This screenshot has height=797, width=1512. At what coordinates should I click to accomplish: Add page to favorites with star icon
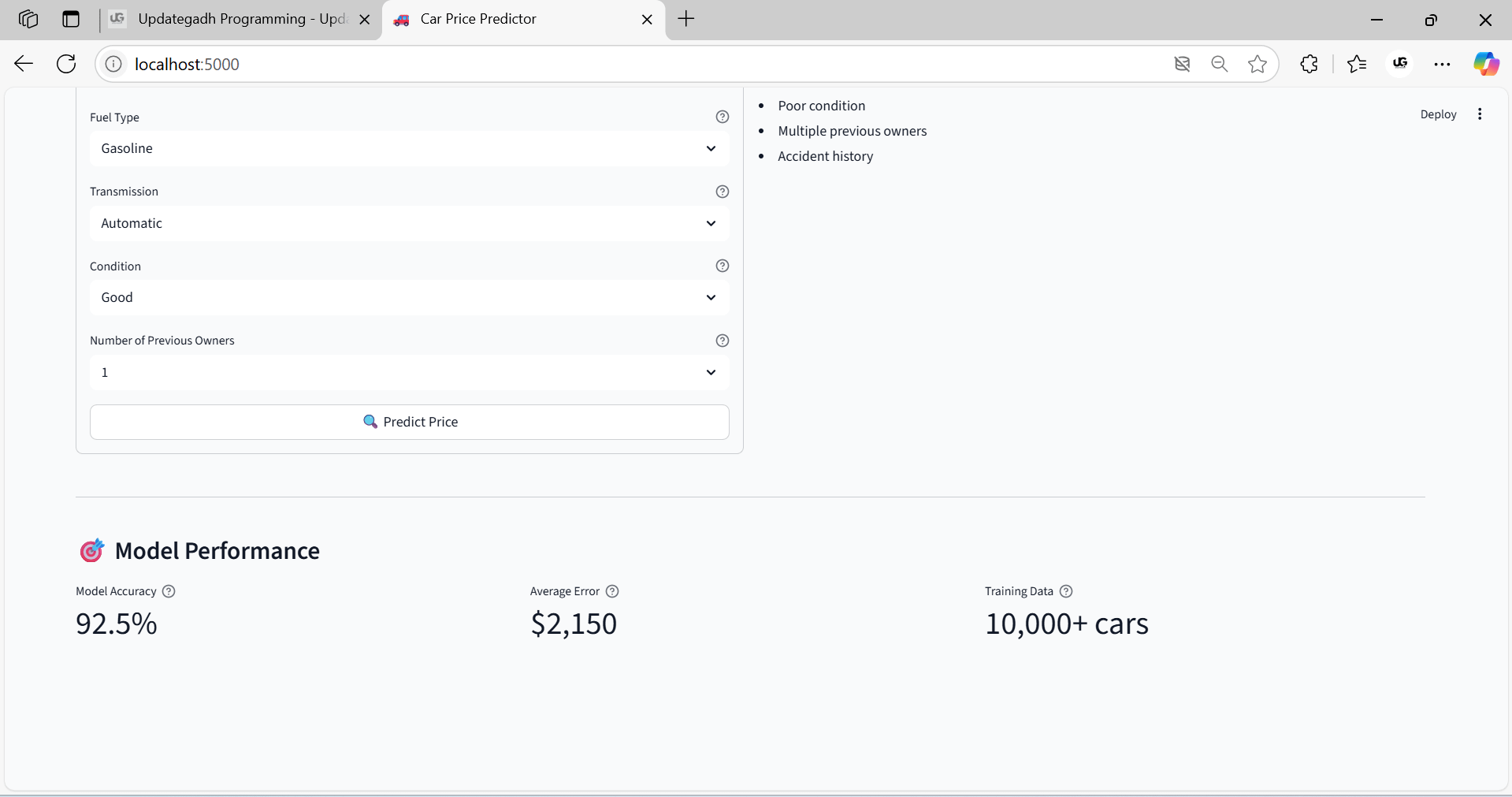(1258, 64)
